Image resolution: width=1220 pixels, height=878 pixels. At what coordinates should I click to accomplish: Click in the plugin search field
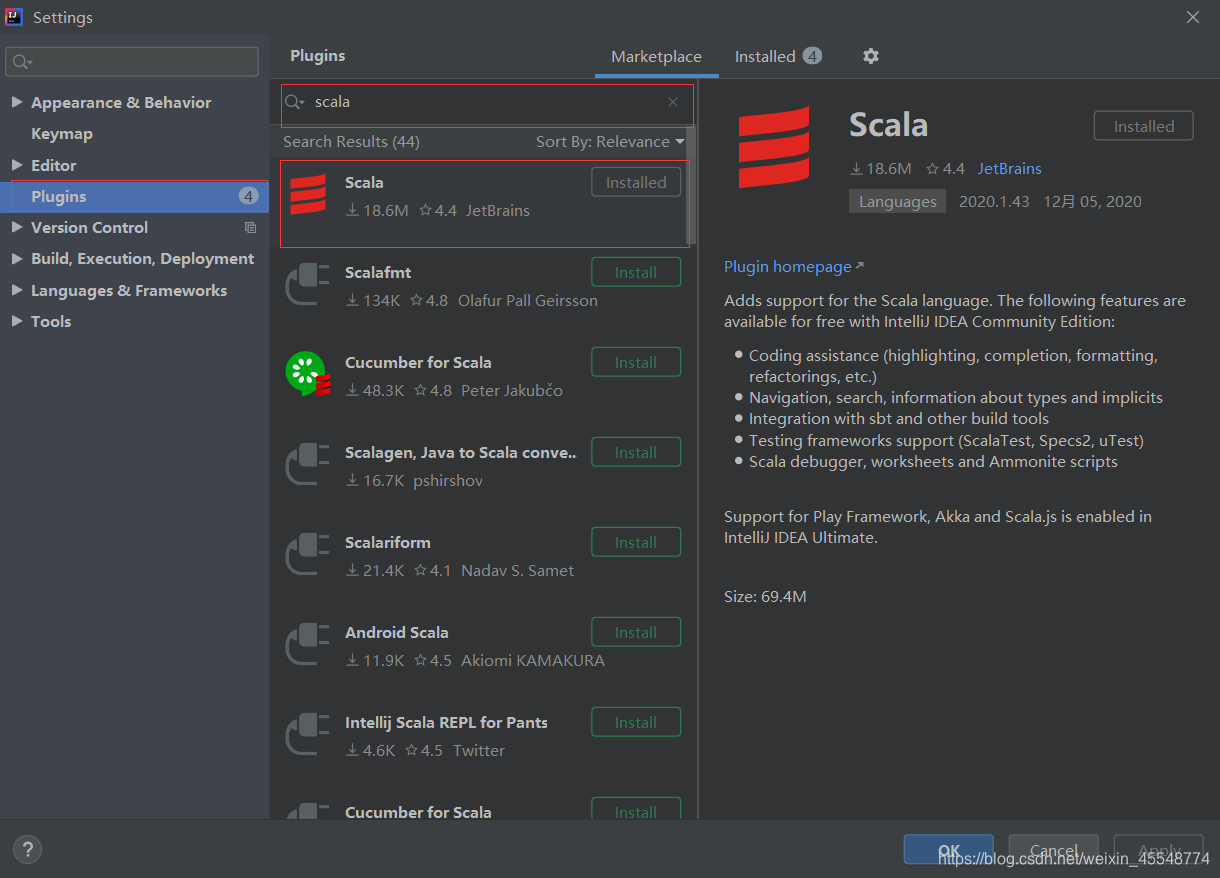tap(487, 102)
